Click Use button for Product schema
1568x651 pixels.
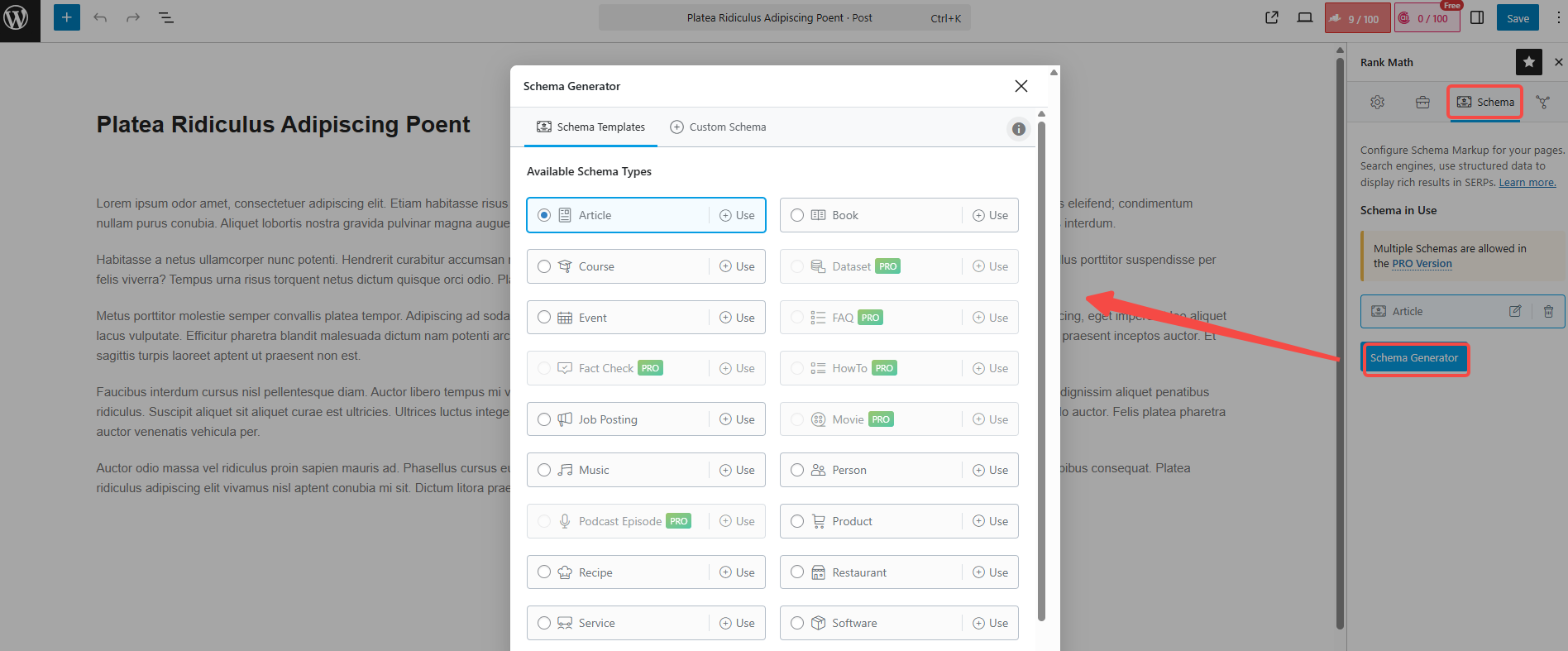coord(990,521)
